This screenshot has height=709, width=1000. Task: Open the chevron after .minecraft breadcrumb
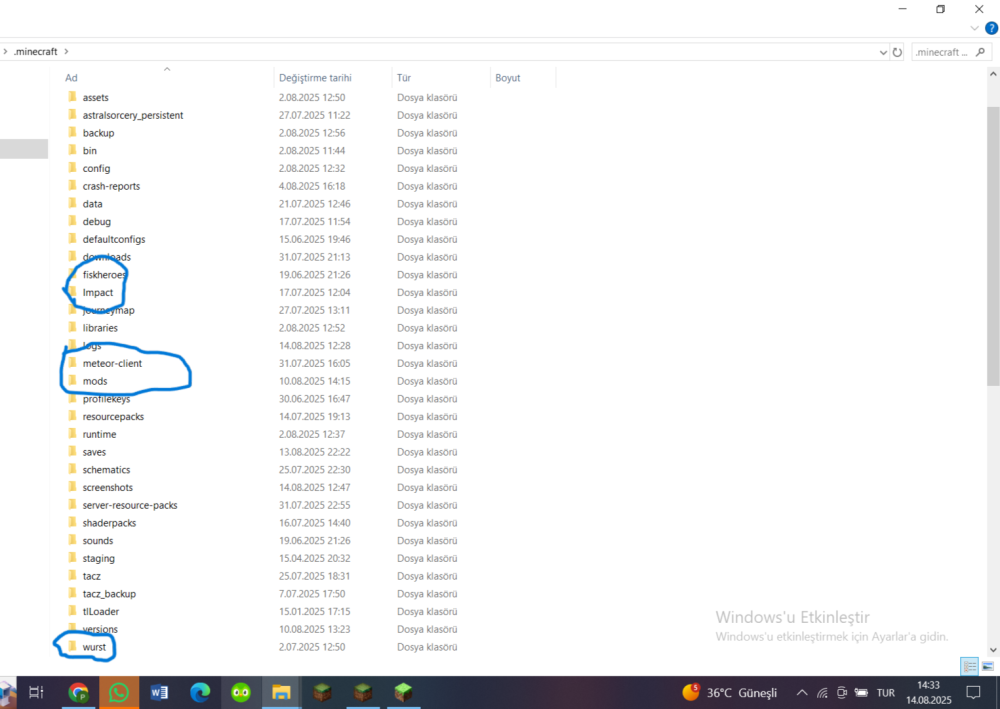(x=66, y=52)
